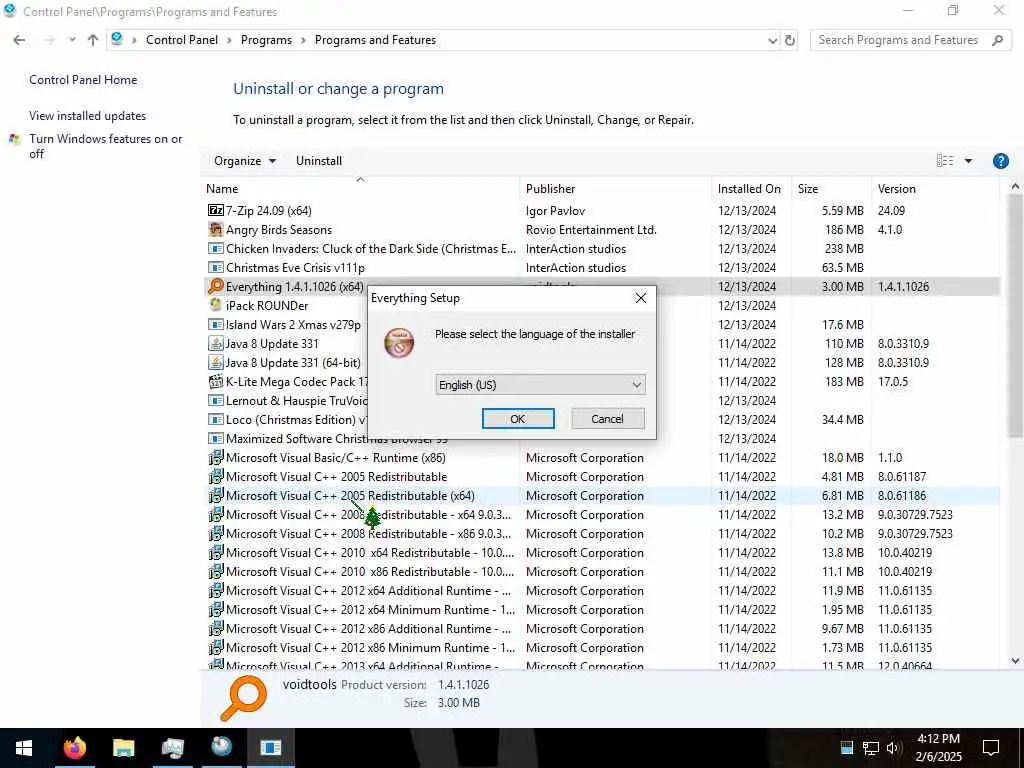This screenshot has width=1024, height=768.
Task: Open View installed updates link
Action: tap(88, 116)
